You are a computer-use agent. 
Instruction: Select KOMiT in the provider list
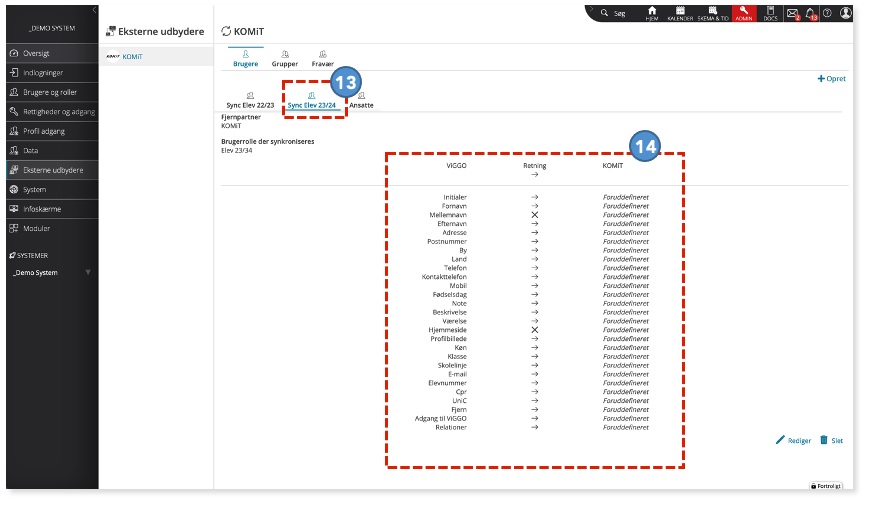coord(157,57)
